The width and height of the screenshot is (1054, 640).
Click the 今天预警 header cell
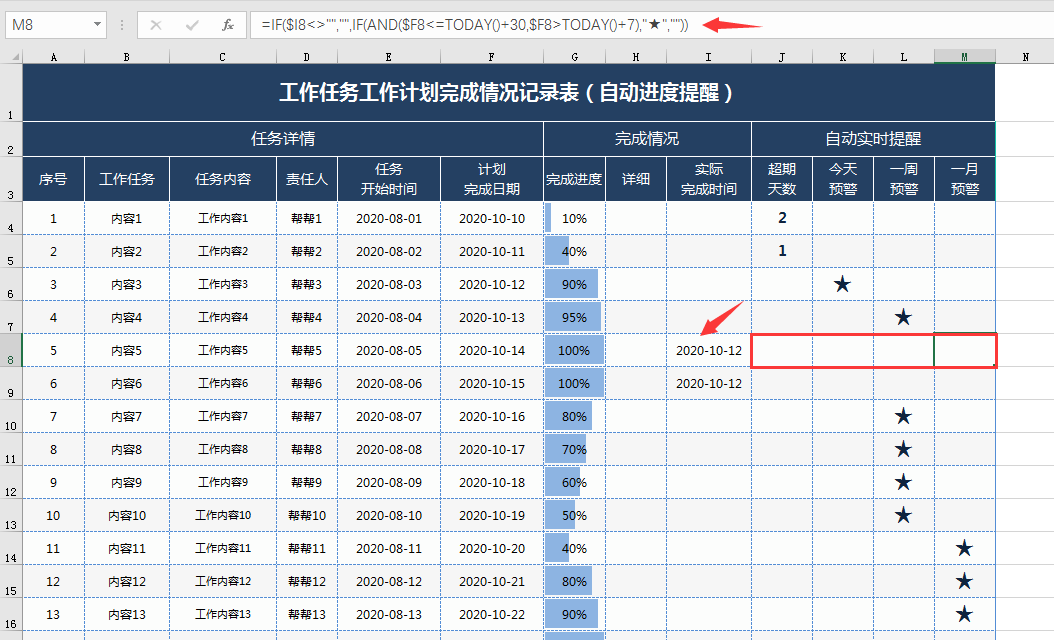click(x=843, y=179)
